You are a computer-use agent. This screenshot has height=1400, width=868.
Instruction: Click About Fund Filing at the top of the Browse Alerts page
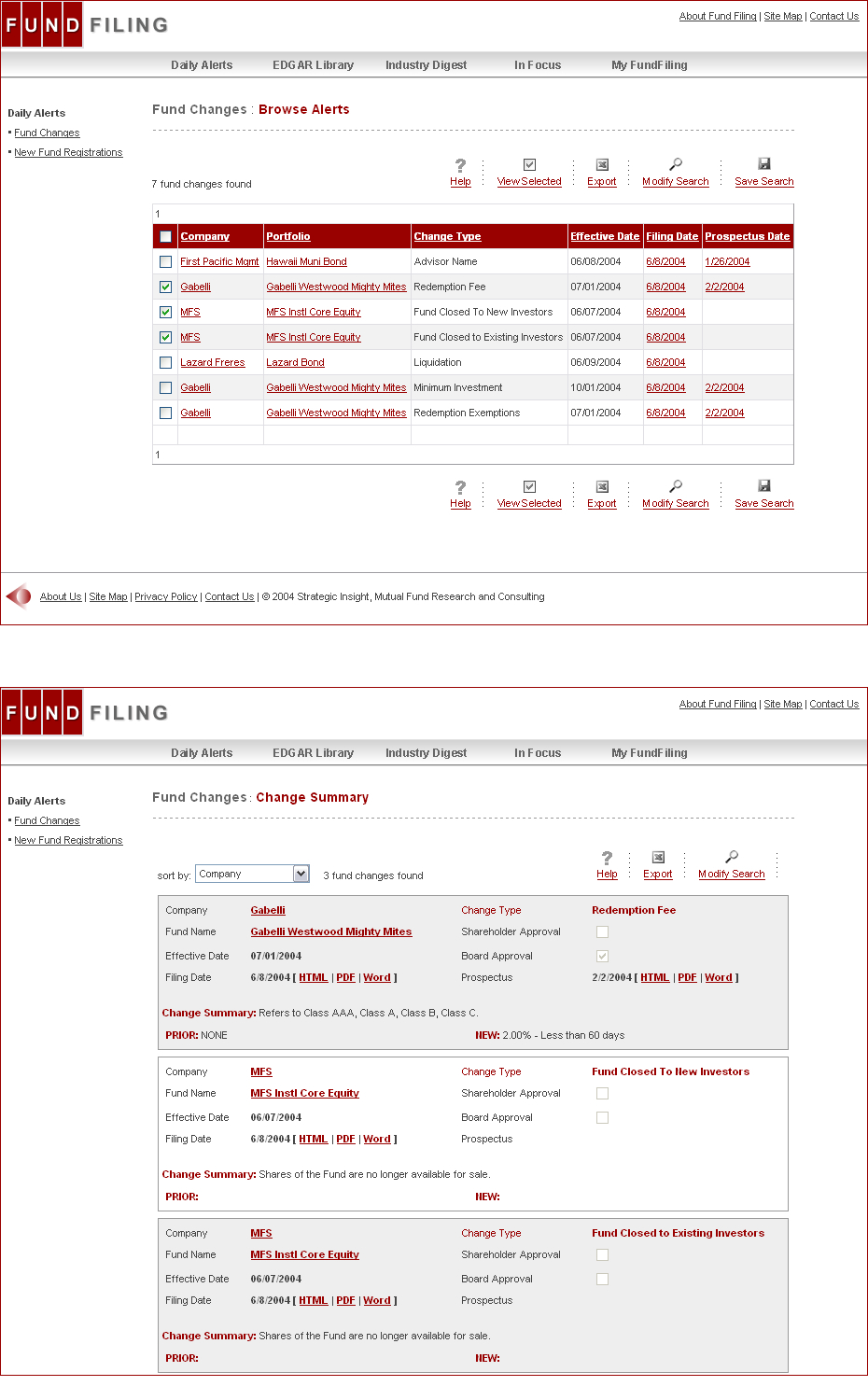click(x=718, y=17)
